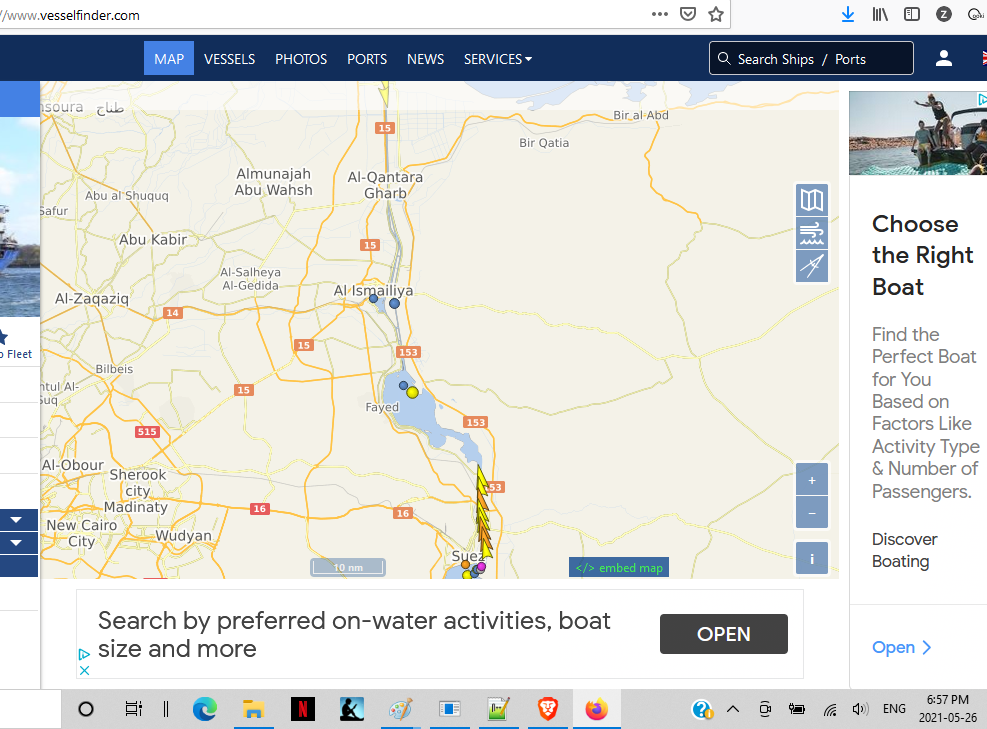Screen dimensions: 987x729
Task: Select the blue vessel dot right of Al Ismailiya
Action: click(x=394, y=303)
